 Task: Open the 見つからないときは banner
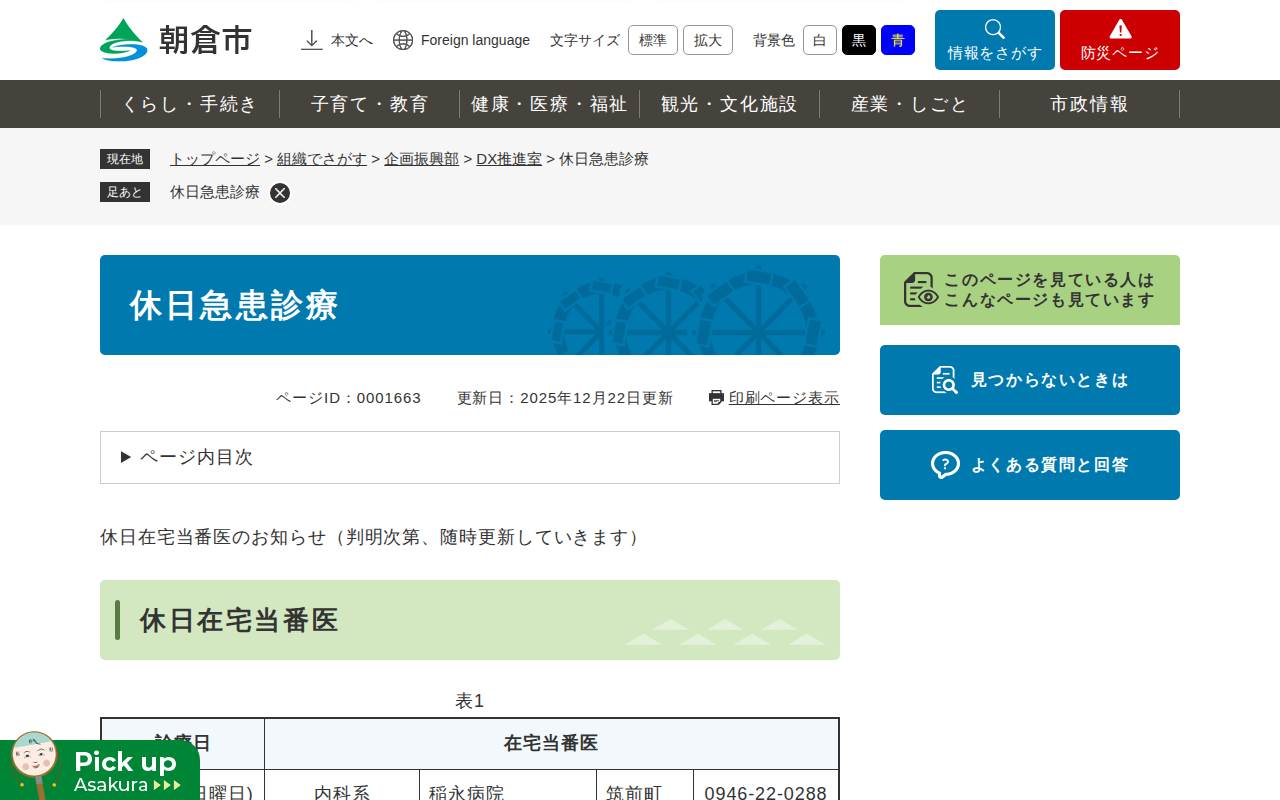(x=1029, y=380)
